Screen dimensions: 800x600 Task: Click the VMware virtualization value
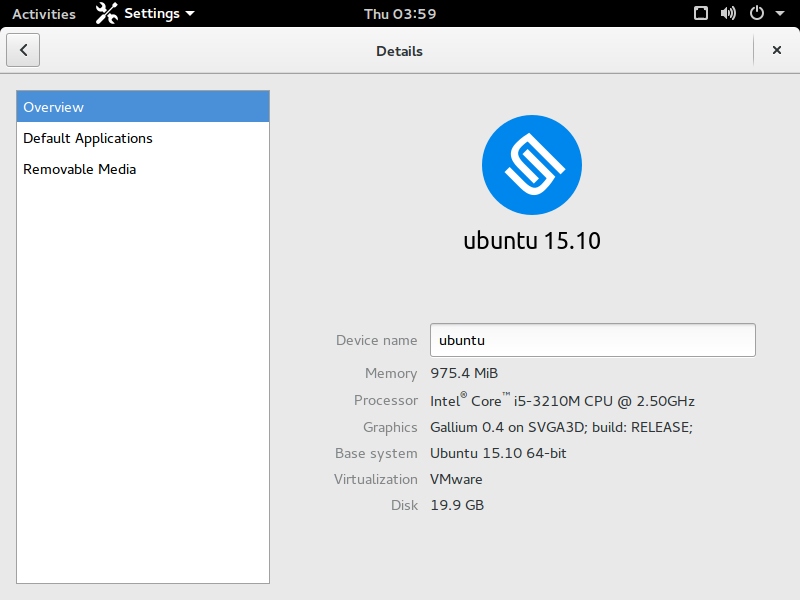pyautogui.click(x=456, y=479)
